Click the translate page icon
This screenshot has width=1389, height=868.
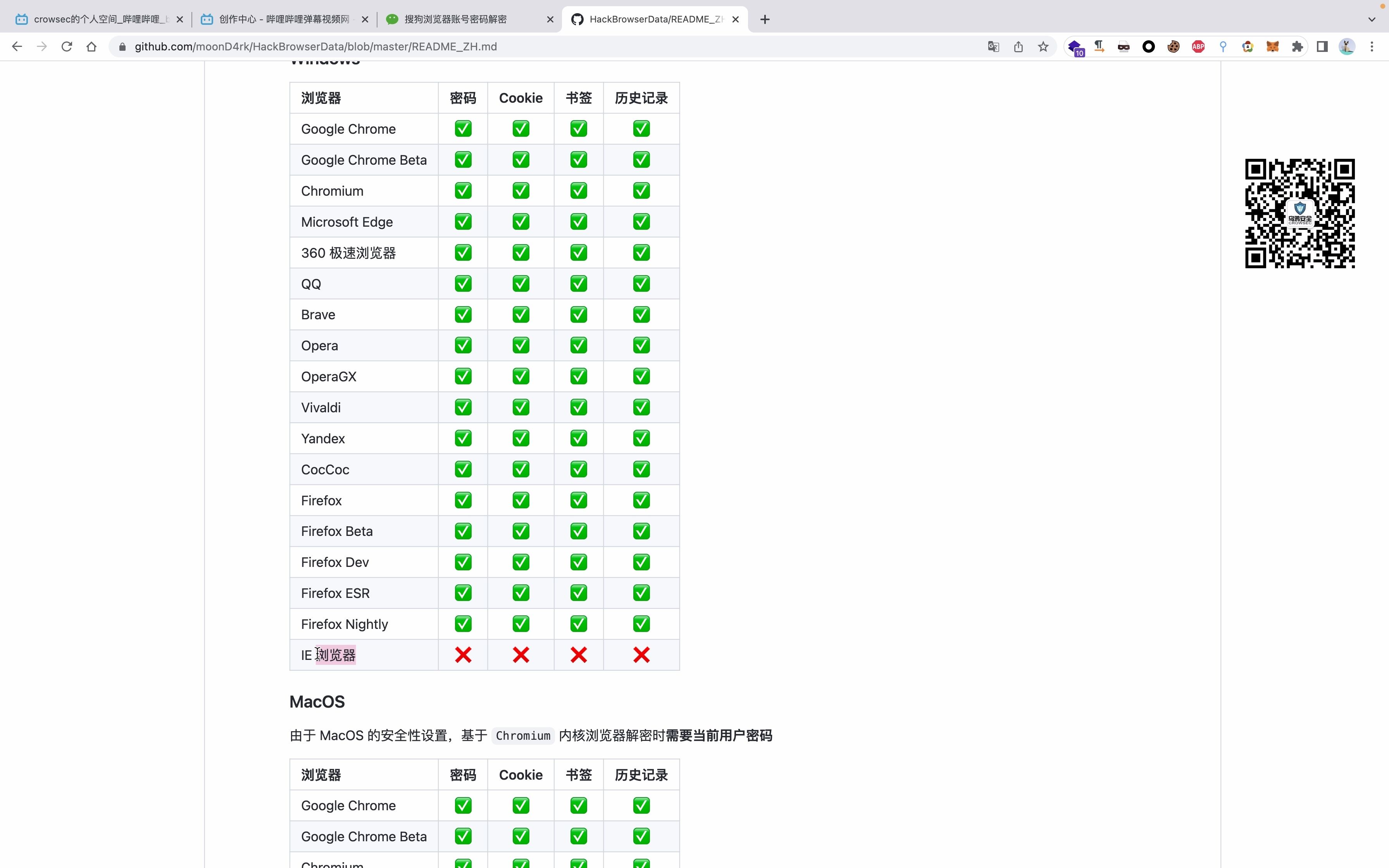[x=994, y=46]
